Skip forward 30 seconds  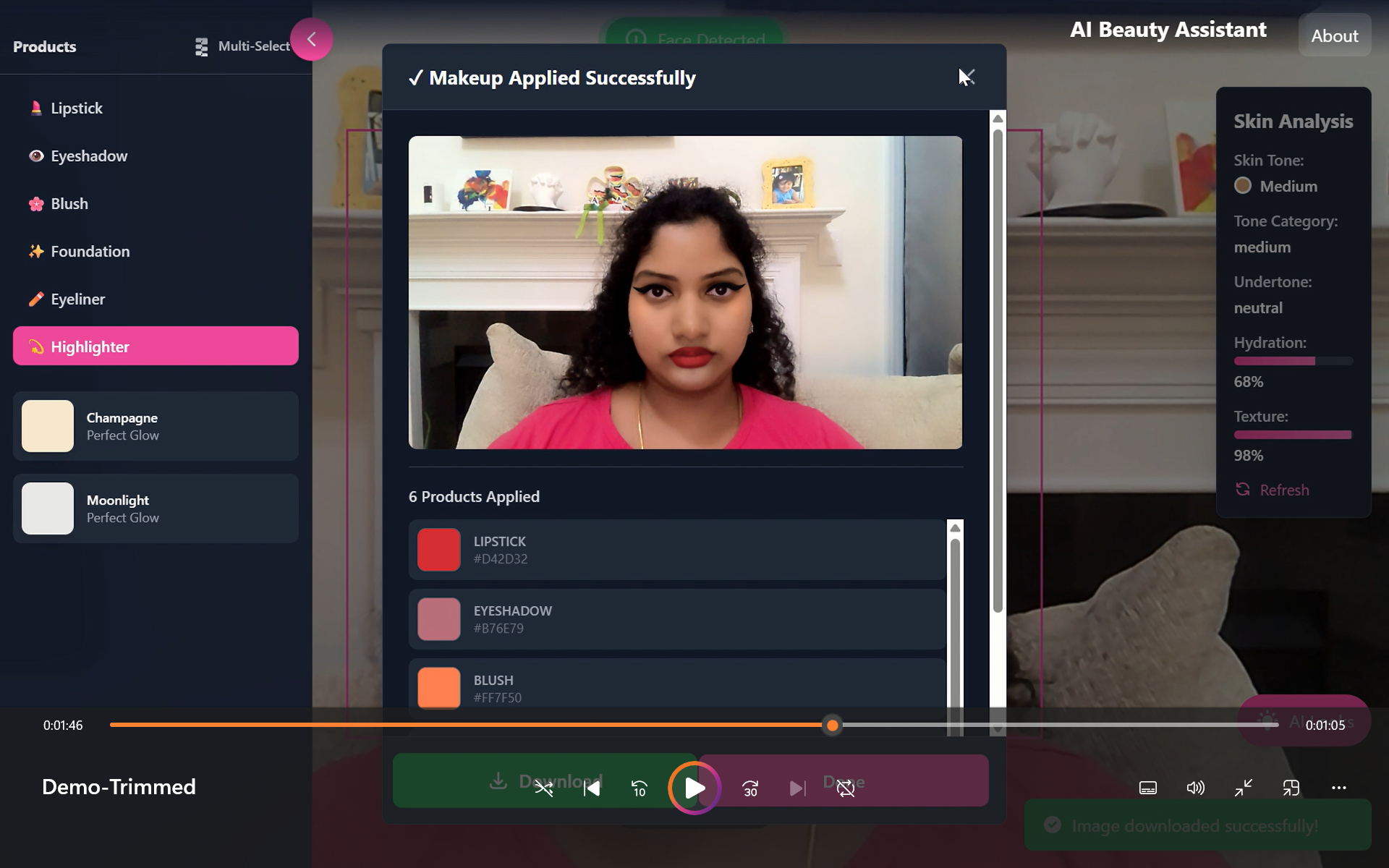(x=750, y=788)
